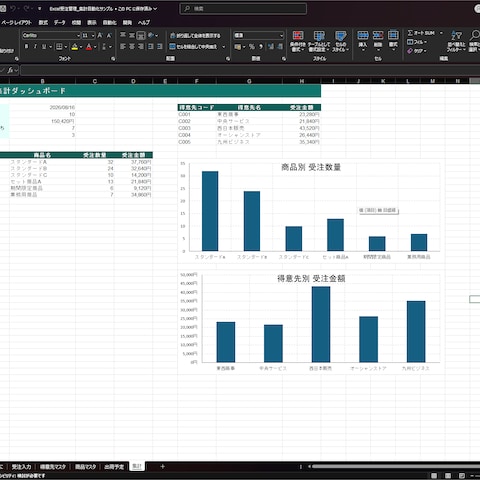The width and height of the screenshot is (480, 480).
Task: Switch to Normal view in status bar
Action: 434,476
